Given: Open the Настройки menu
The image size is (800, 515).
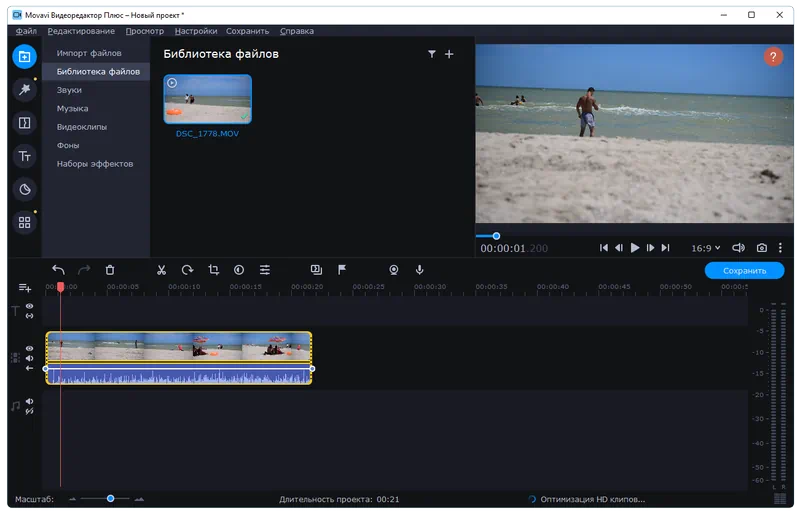Looking at the screenshot, I should point(196,31).
